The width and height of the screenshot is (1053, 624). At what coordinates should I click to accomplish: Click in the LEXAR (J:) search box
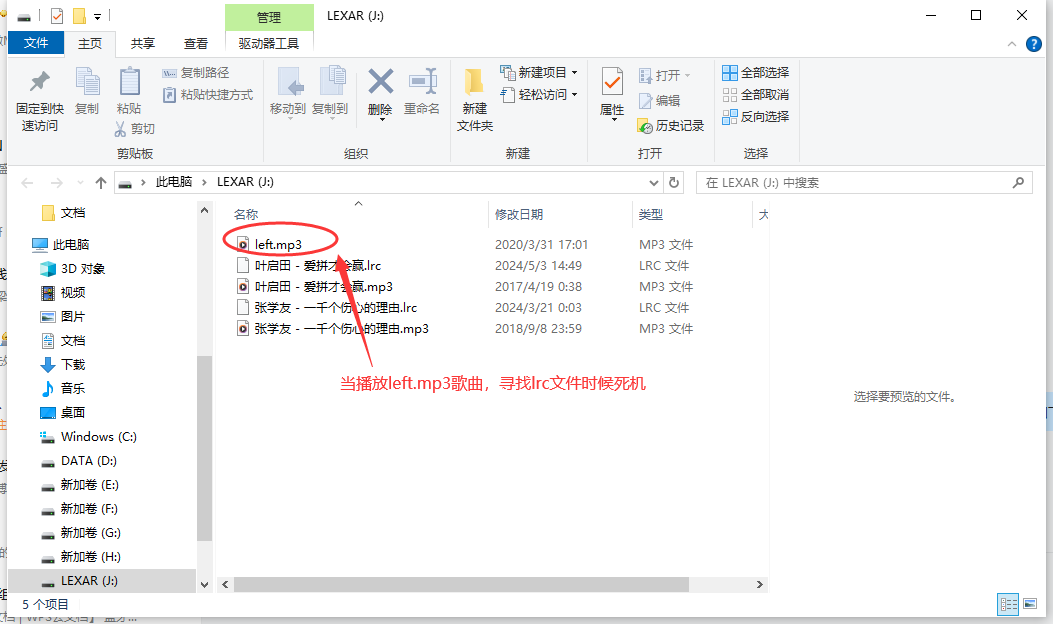point(864,183)
